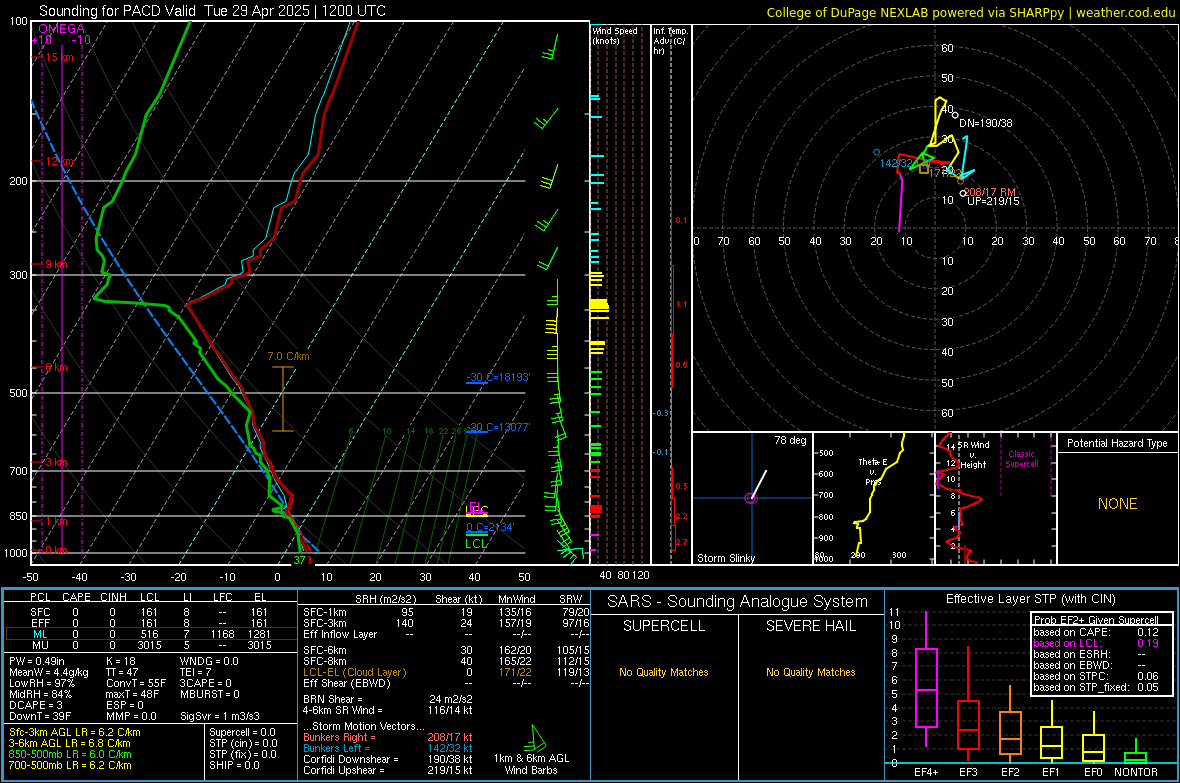Click the Corfidi Upshear vector row
Image resolution: width=1180 pixels, height=783 pixels.
pos(388,770)
